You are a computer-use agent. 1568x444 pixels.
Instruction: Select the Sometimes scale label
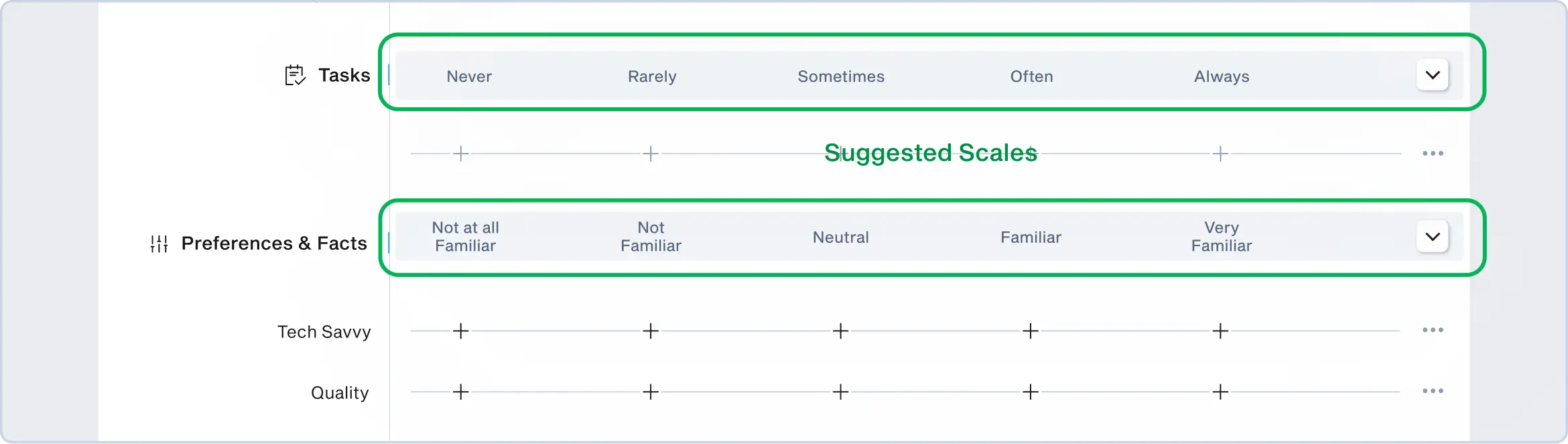point(841,76)
